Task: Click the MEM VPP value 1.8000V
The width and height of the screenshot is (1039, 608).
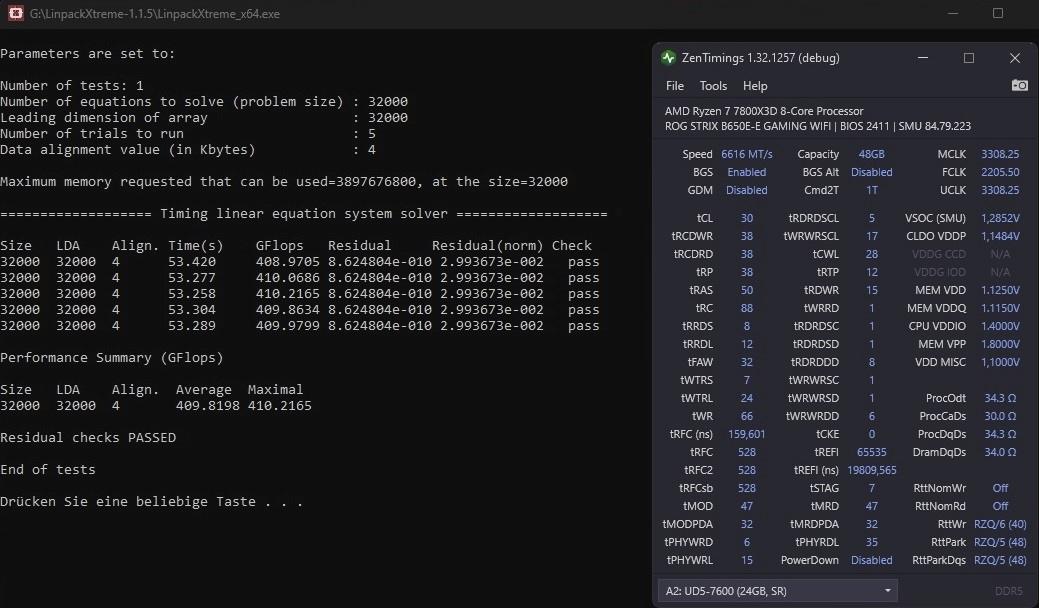Action: [x=1000, y=344]
